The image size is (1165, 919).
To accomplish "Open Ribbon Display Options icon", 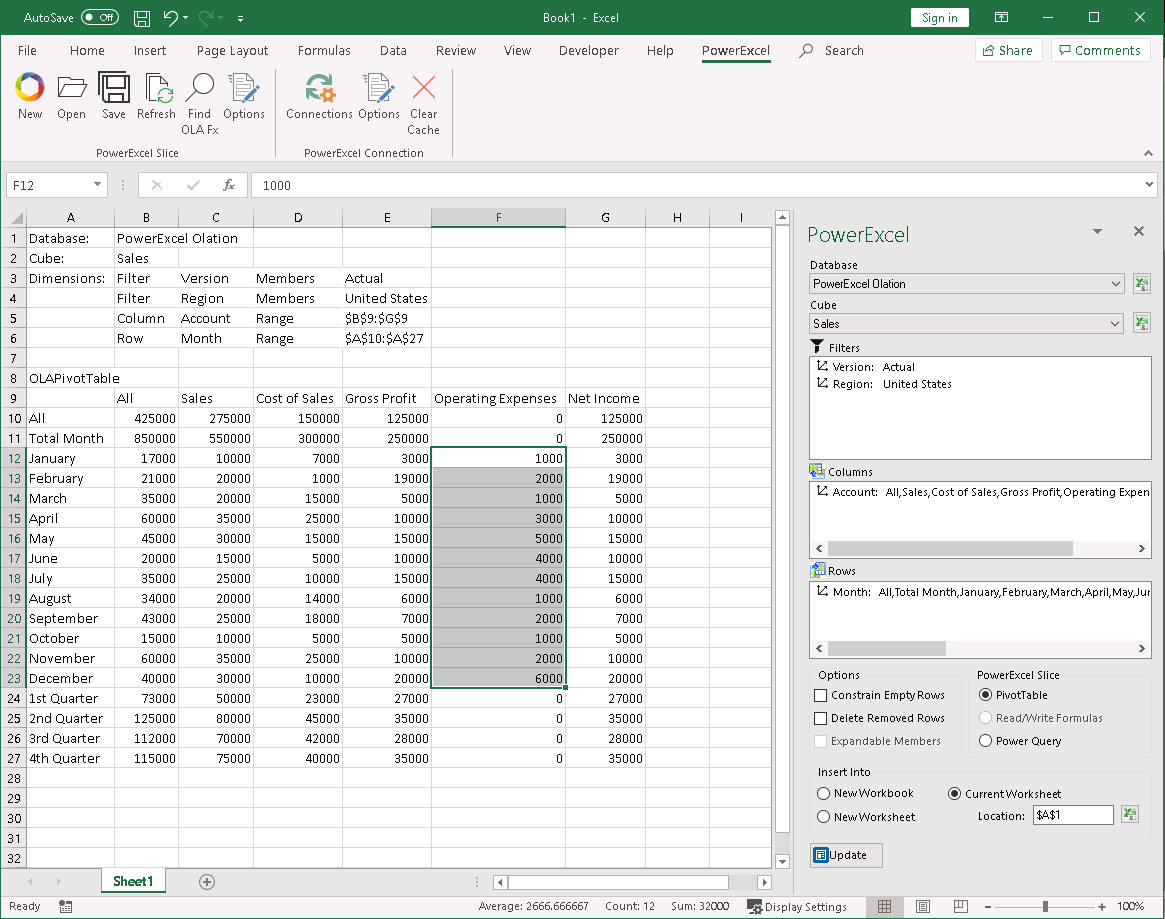I will pos(1002,17).
